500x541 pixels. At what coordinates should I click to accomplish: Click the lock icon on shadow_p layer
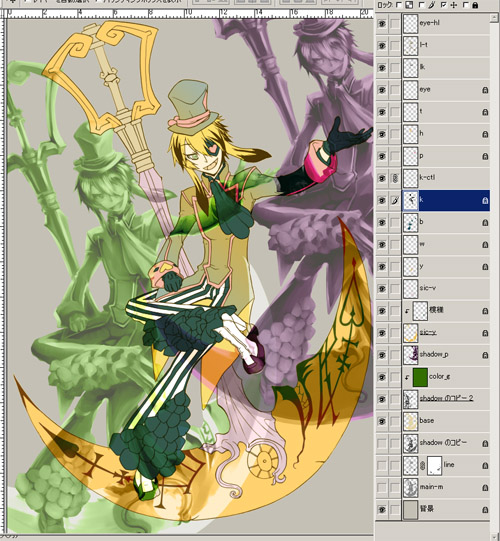pyautogui.click(x=485, y=355)
